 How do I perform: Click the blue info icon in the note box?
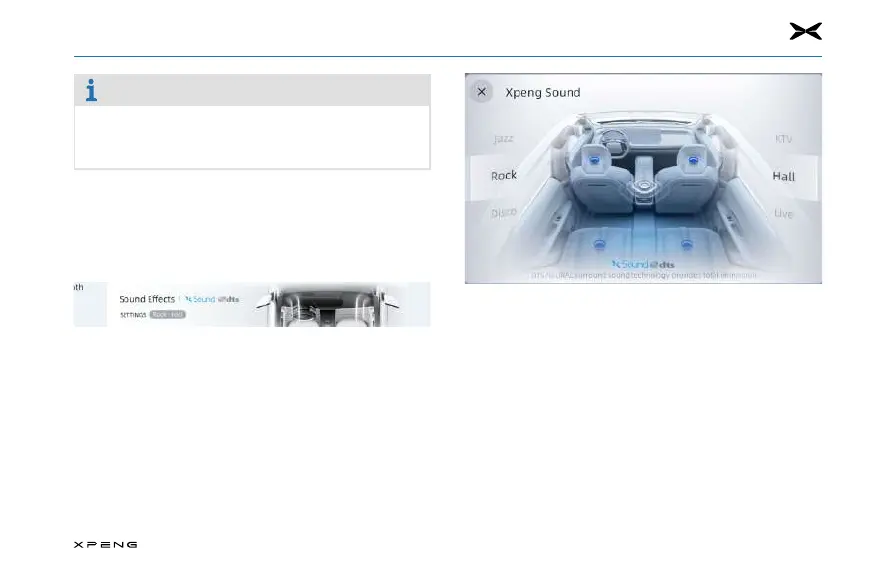tap(91, 90)
